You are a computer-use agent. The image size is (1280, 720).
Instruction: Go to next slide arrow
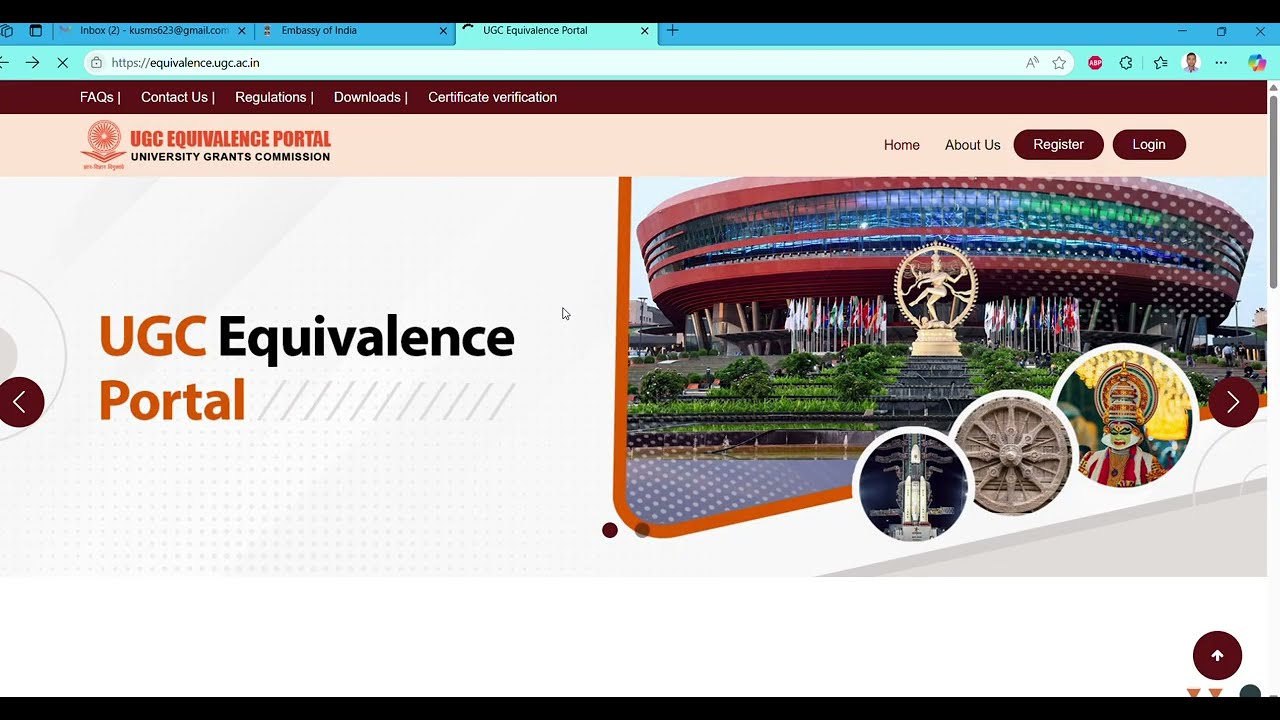click(1233, 402)
